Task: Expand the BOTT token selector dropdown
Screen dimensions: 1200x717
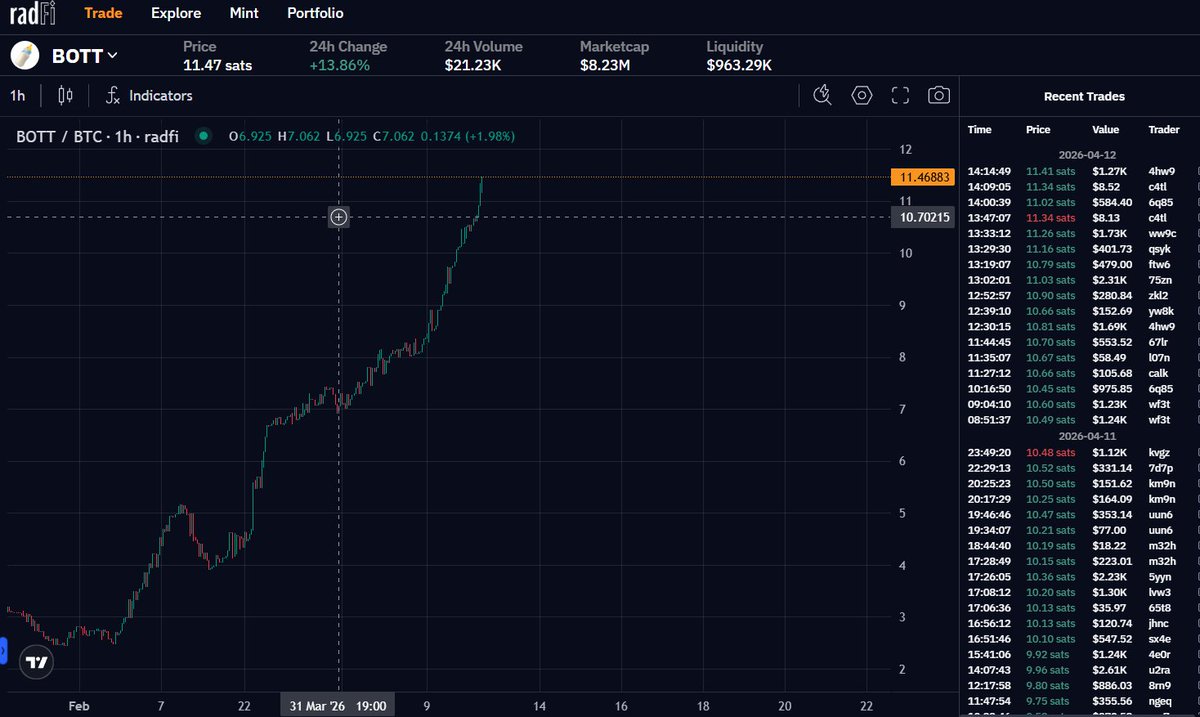Action: (x=85, y=56)
